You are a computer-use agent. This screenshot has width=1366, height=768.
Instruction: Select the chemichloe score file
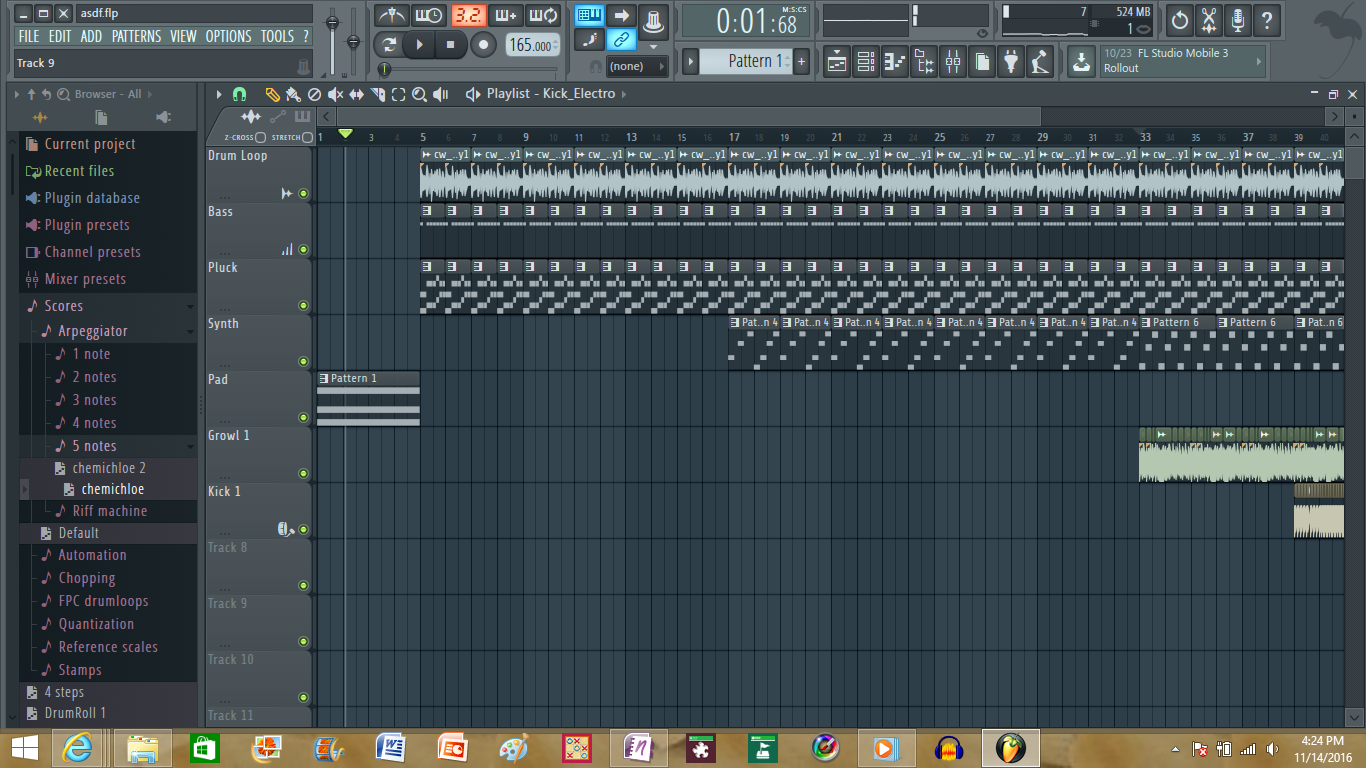pyautogui.click(x=112, y=489)
